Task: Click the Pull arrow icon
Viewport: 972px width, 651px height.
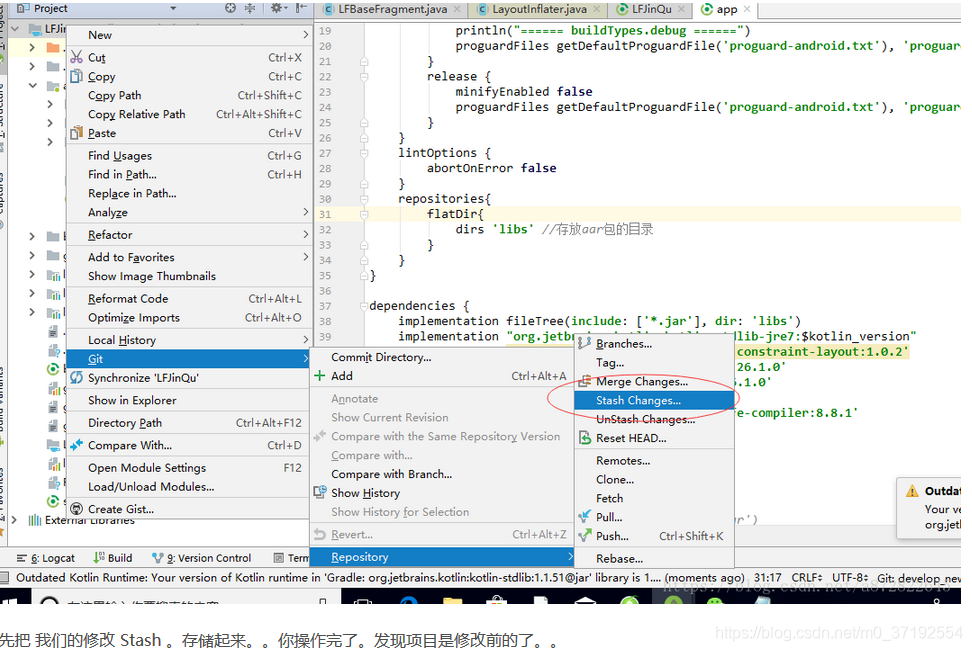Action: click(x=584, y=516)
